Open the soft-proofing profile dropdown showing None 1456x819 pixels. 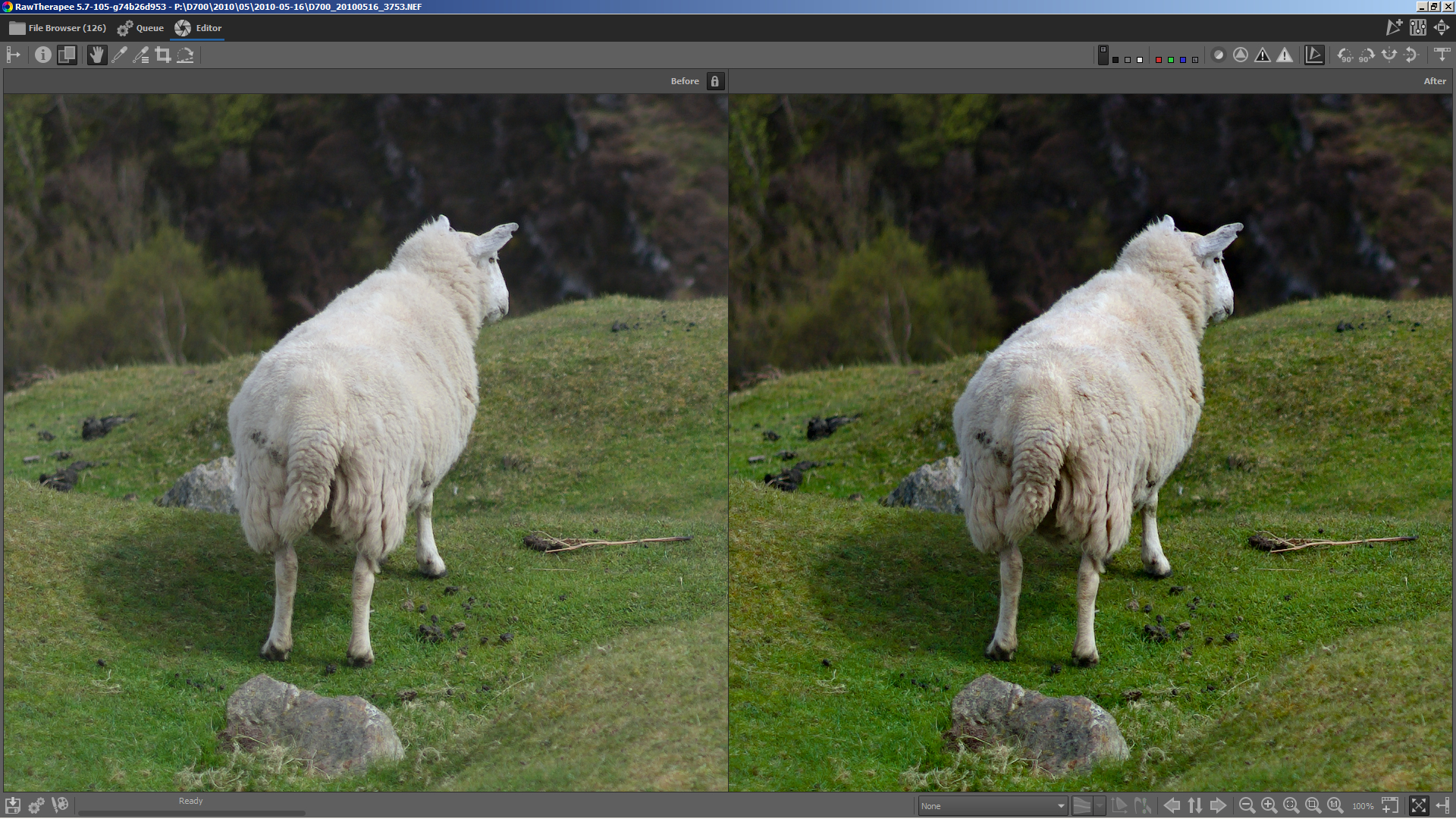[993, 806]
